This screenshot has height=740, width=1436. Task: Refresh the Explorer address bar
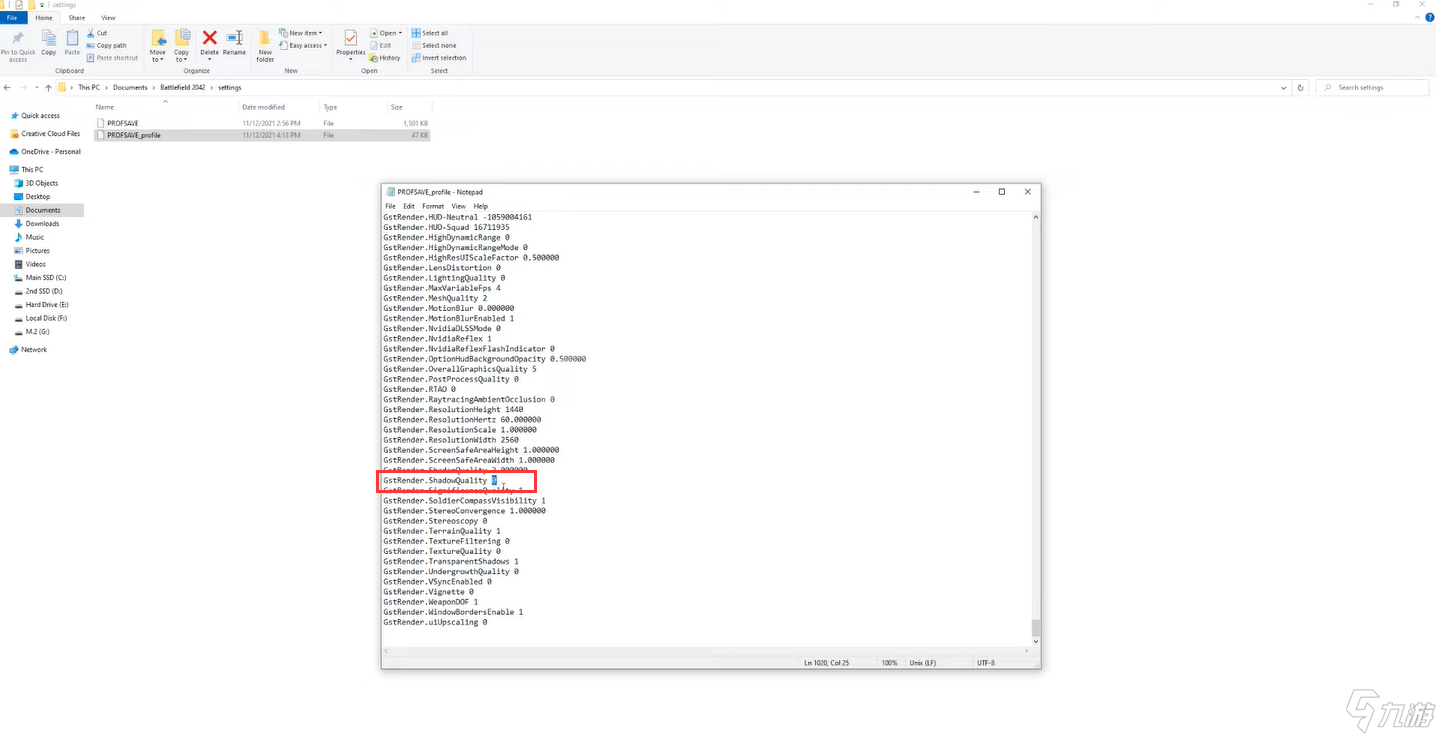pyautogui.click(x=1301, y=88)
